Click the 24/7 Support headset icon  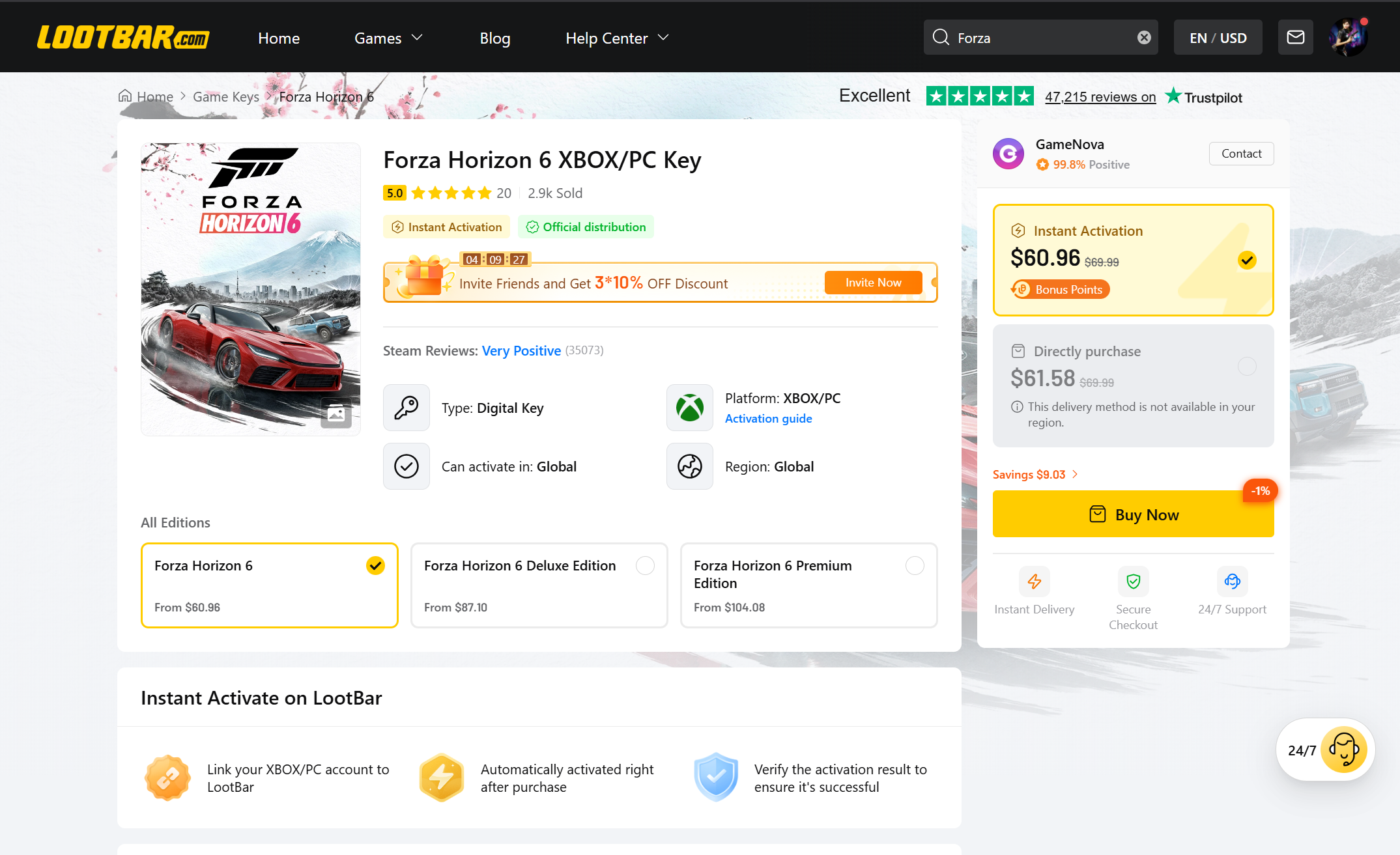point(1233,581)
